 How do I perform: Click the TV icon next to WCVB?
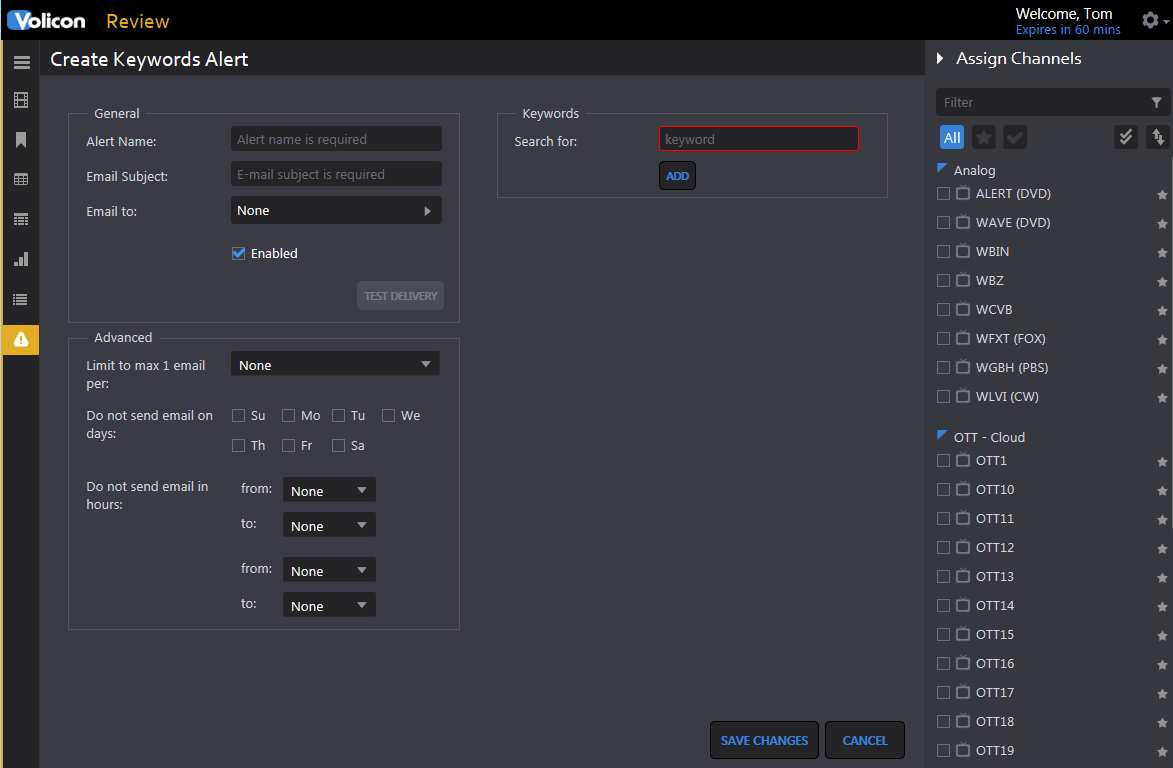tap(963, 309)
